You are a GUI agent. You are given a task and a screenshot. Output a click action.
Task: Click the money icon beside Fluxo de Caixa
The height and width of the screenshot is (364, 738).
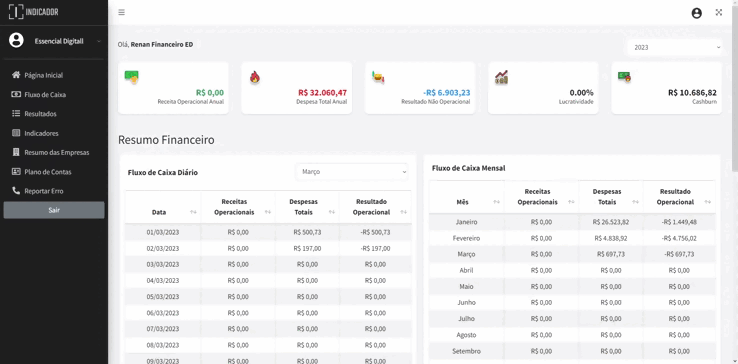16,94
